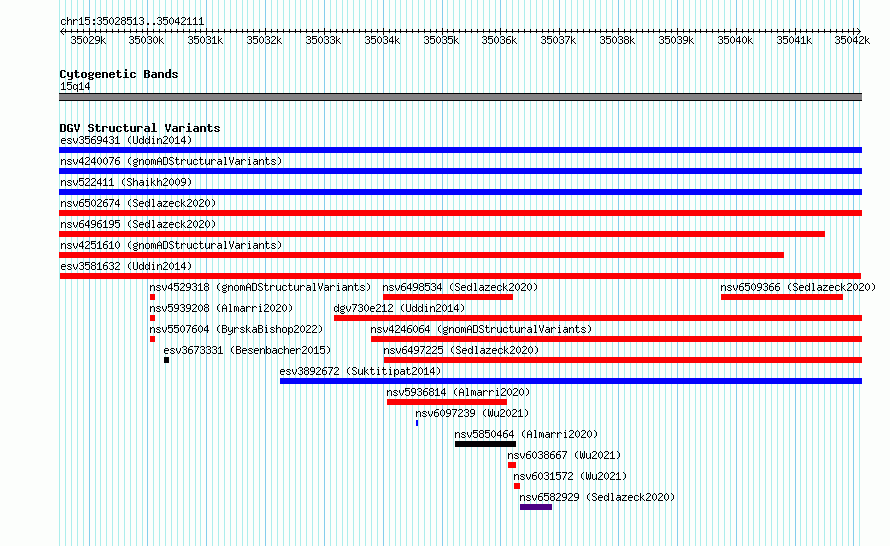Click the 35038k ruler tick label

tap(617, 40)
